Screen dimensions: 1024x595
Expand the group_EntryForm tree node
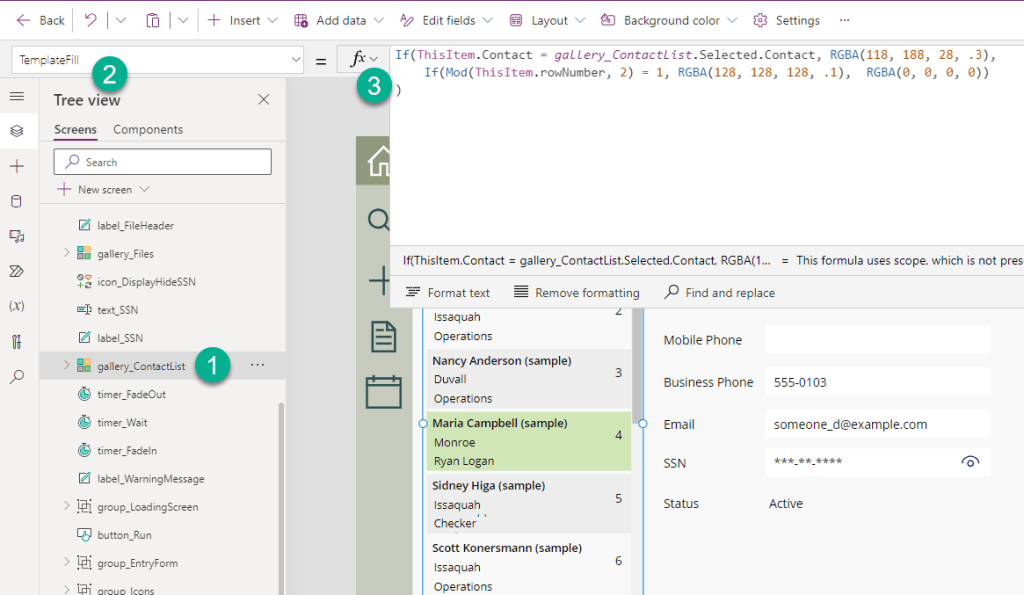(66, 562)
